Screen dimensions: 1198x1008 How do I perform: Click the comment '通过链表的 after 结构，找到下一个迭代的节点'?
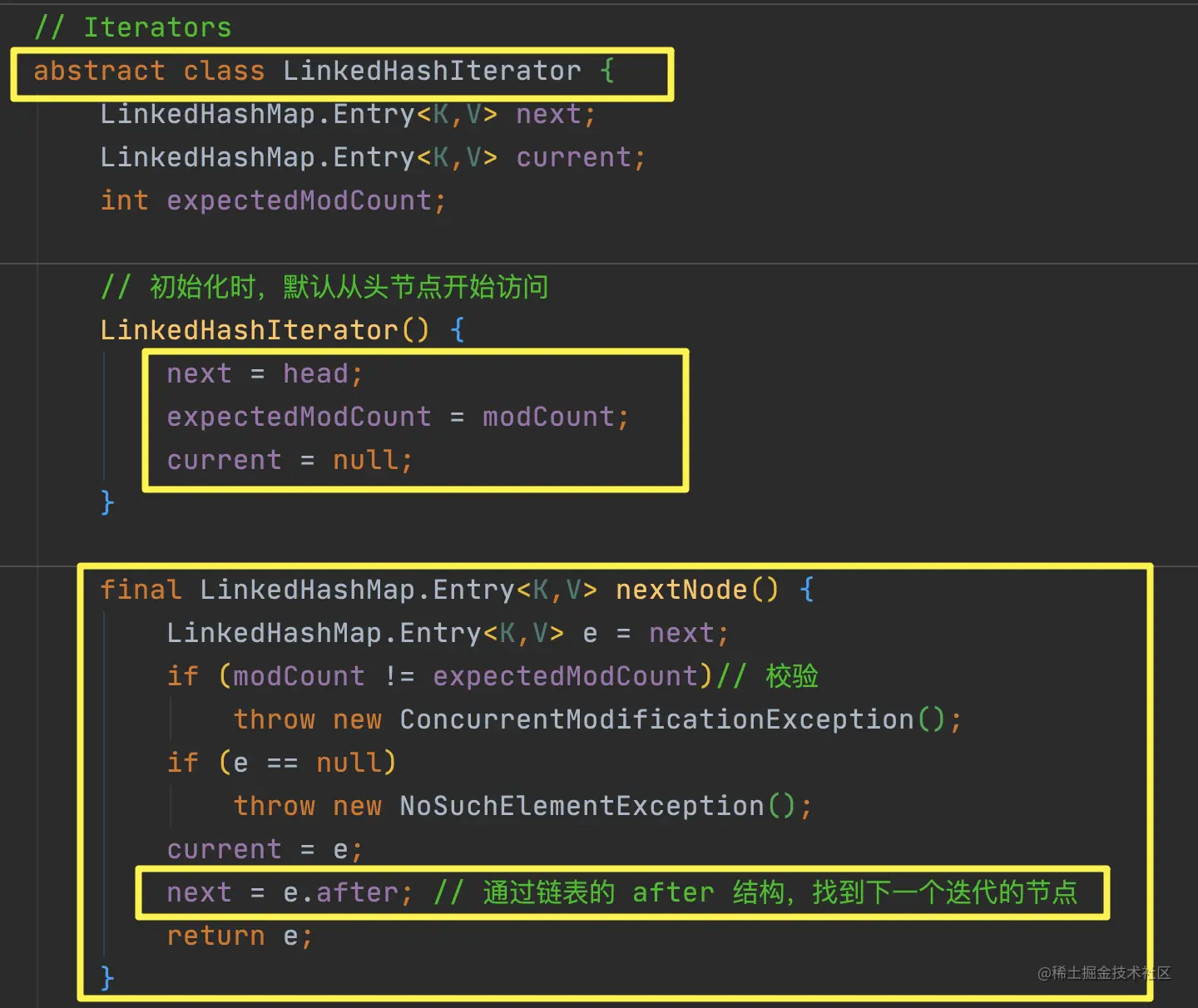point(780,892)
